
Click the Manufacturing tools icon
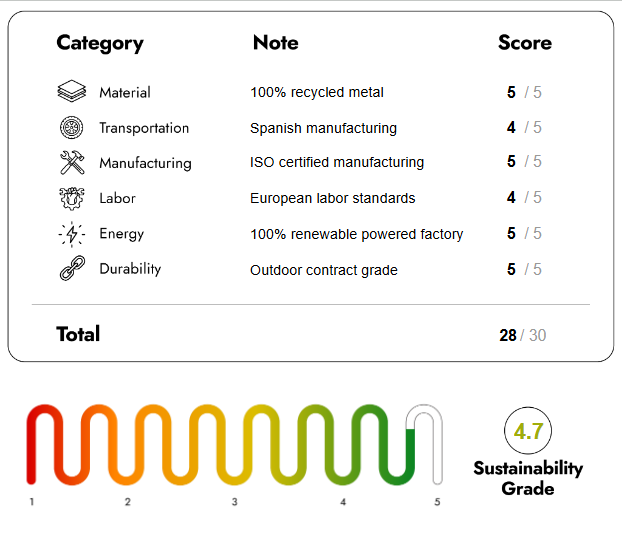coord(72,163)
